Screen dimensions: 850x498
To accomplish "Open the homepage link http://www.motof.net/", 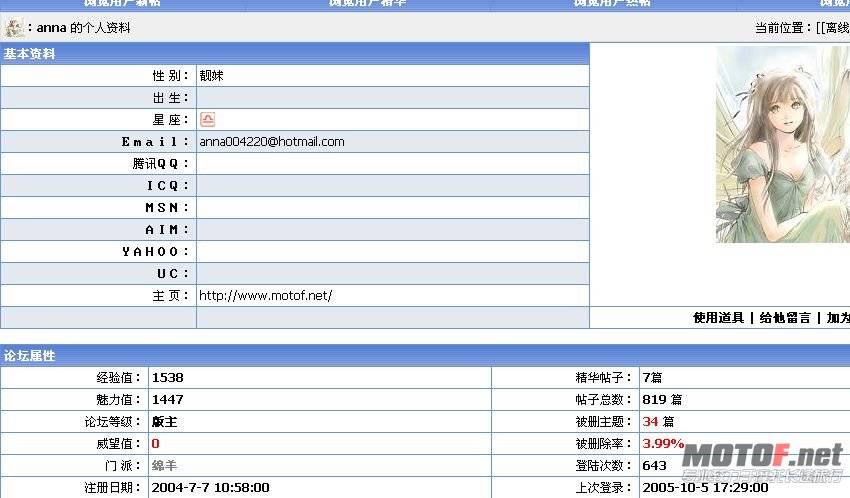I will click(x=266, y=295).
